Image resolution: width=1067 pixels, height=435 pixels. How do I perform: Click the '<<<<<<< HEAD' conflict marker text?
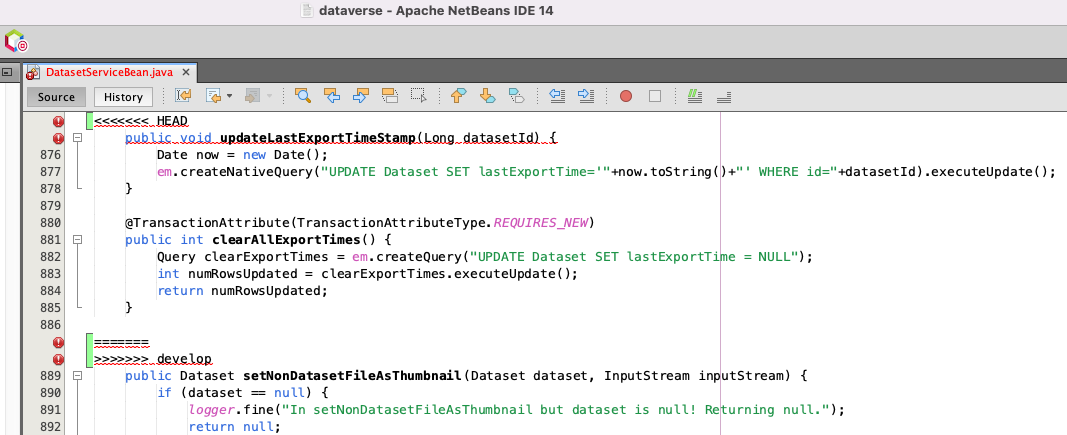pyautogui.click(x=141, y=121)
